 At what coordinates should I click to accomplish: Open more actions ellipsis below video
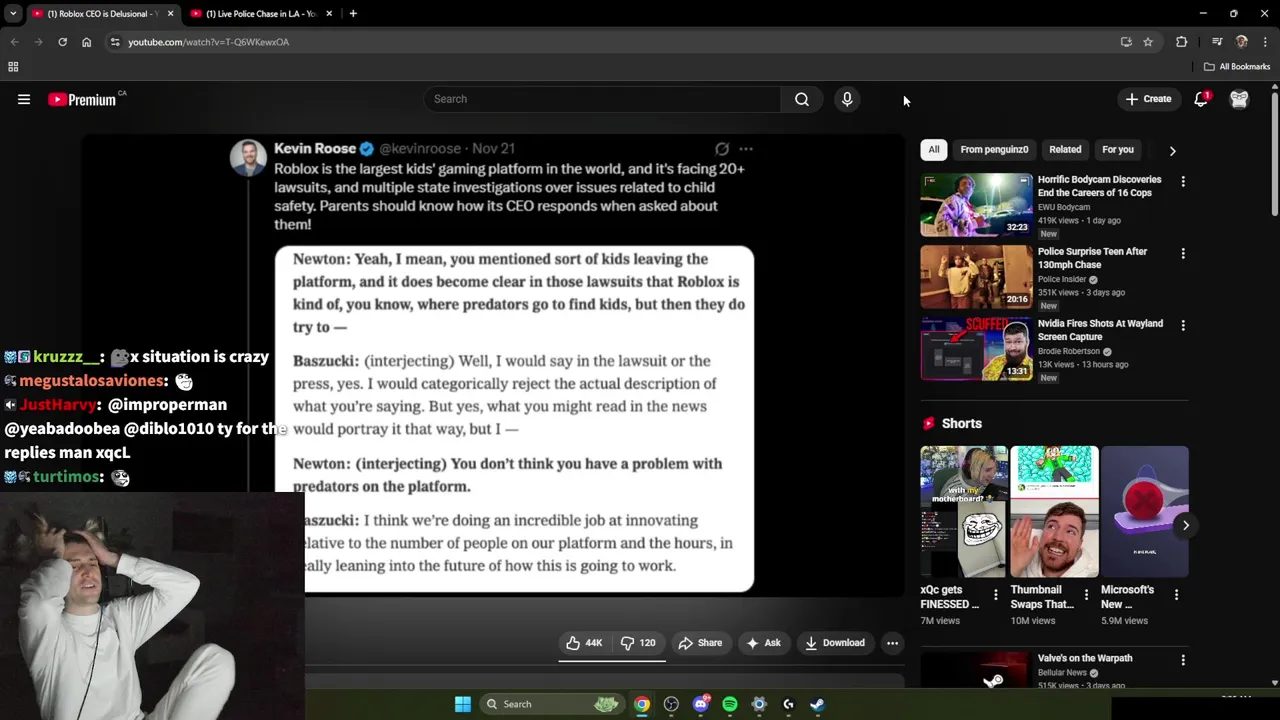click(892, 643)
